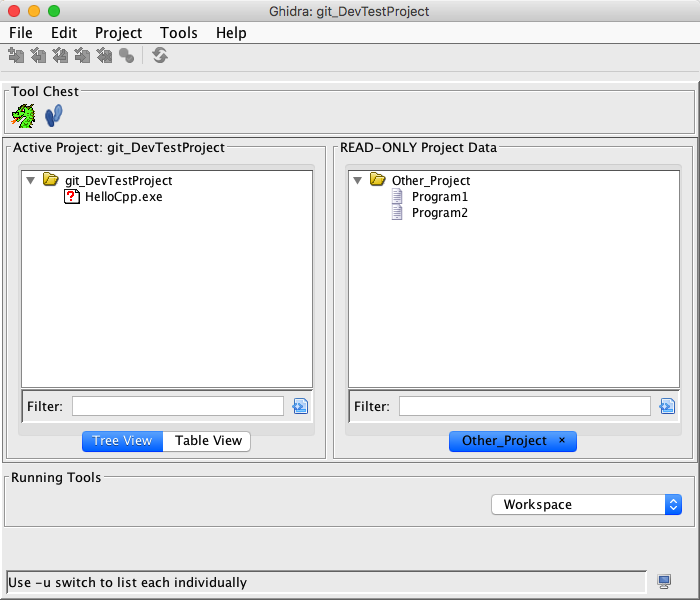The height and width of the screenshot is (600, 700).
Task: Click the monitor icon in the status bar
Action: click(x=664, y=582)
